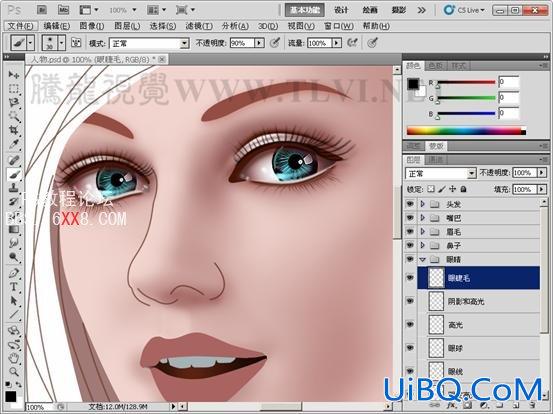The width and height of the screenshot is (553, 414).
Task: Enable airbrush mode next to flow
Action: pos(352,43)
